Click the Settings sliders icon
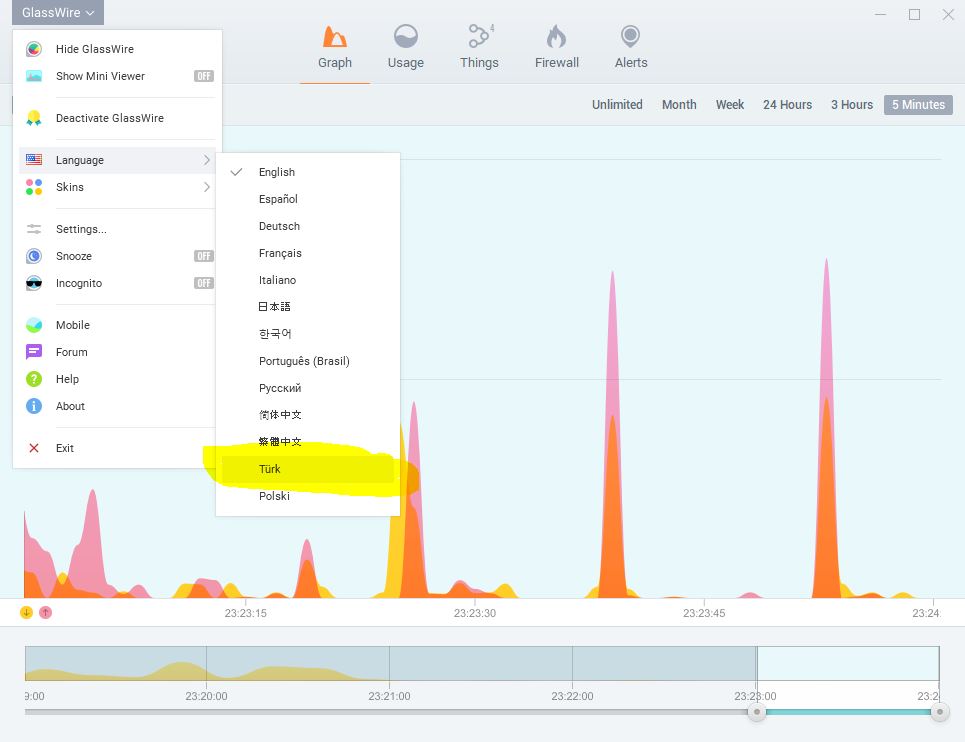This screenshot has height=742, width=965. point(34,229)
